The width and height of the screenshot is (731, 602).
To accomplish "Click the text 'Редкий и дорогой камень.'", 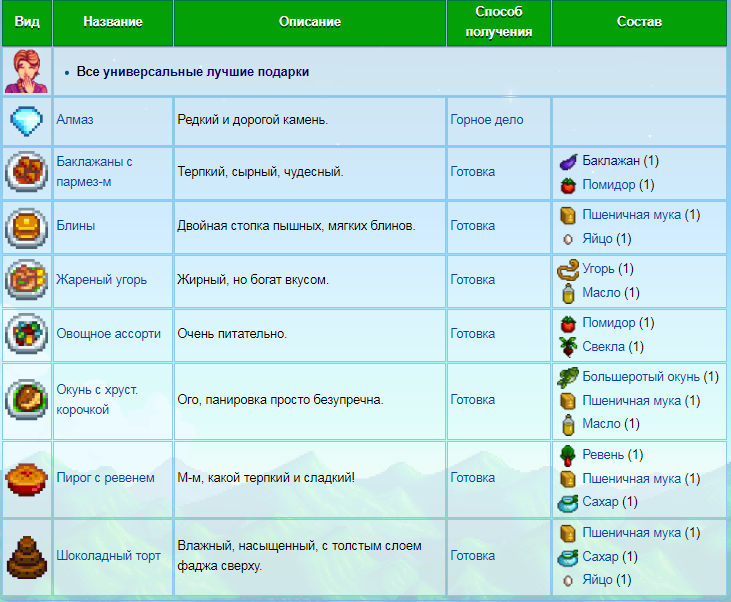I will [253, 120].
